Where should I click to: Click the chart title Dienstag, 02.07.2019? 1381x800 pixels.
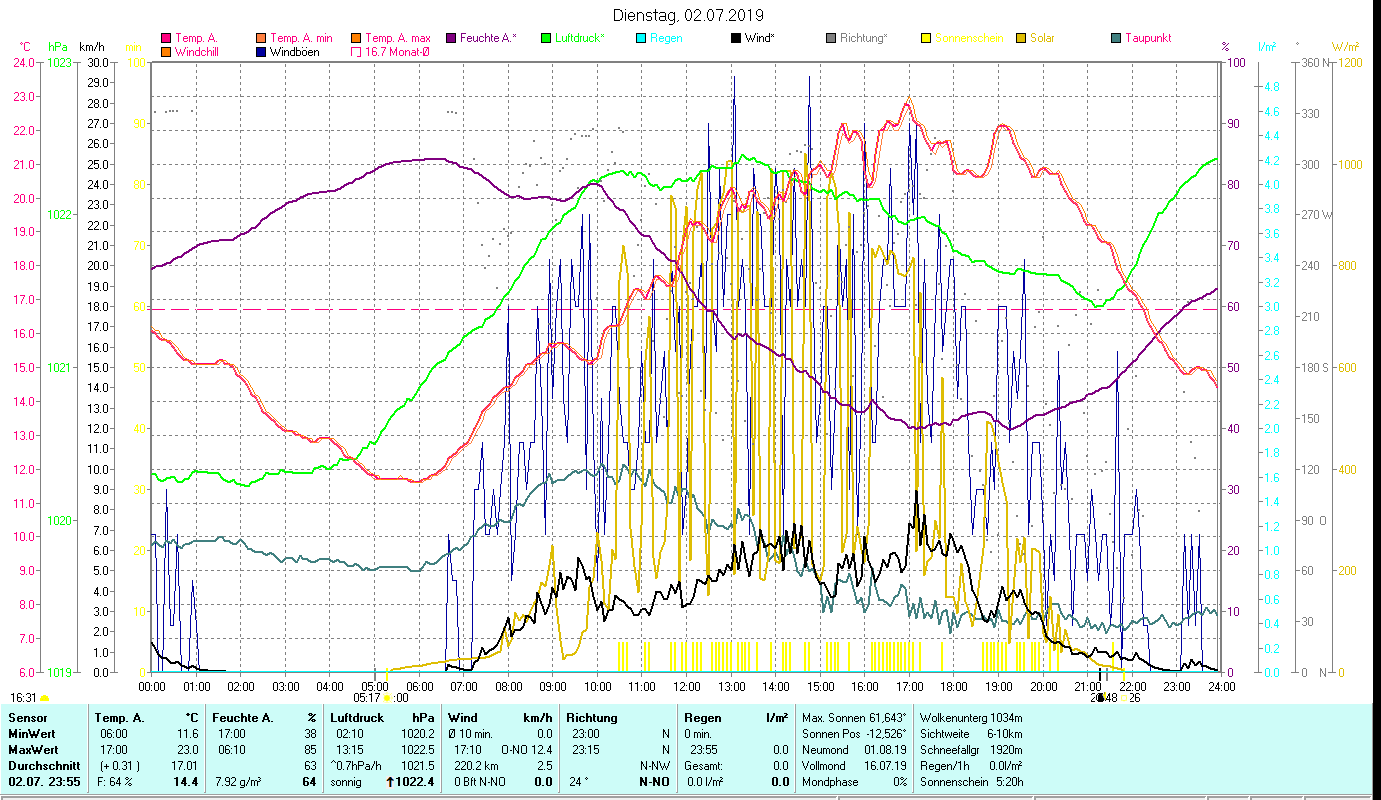(x=688, y=15)
